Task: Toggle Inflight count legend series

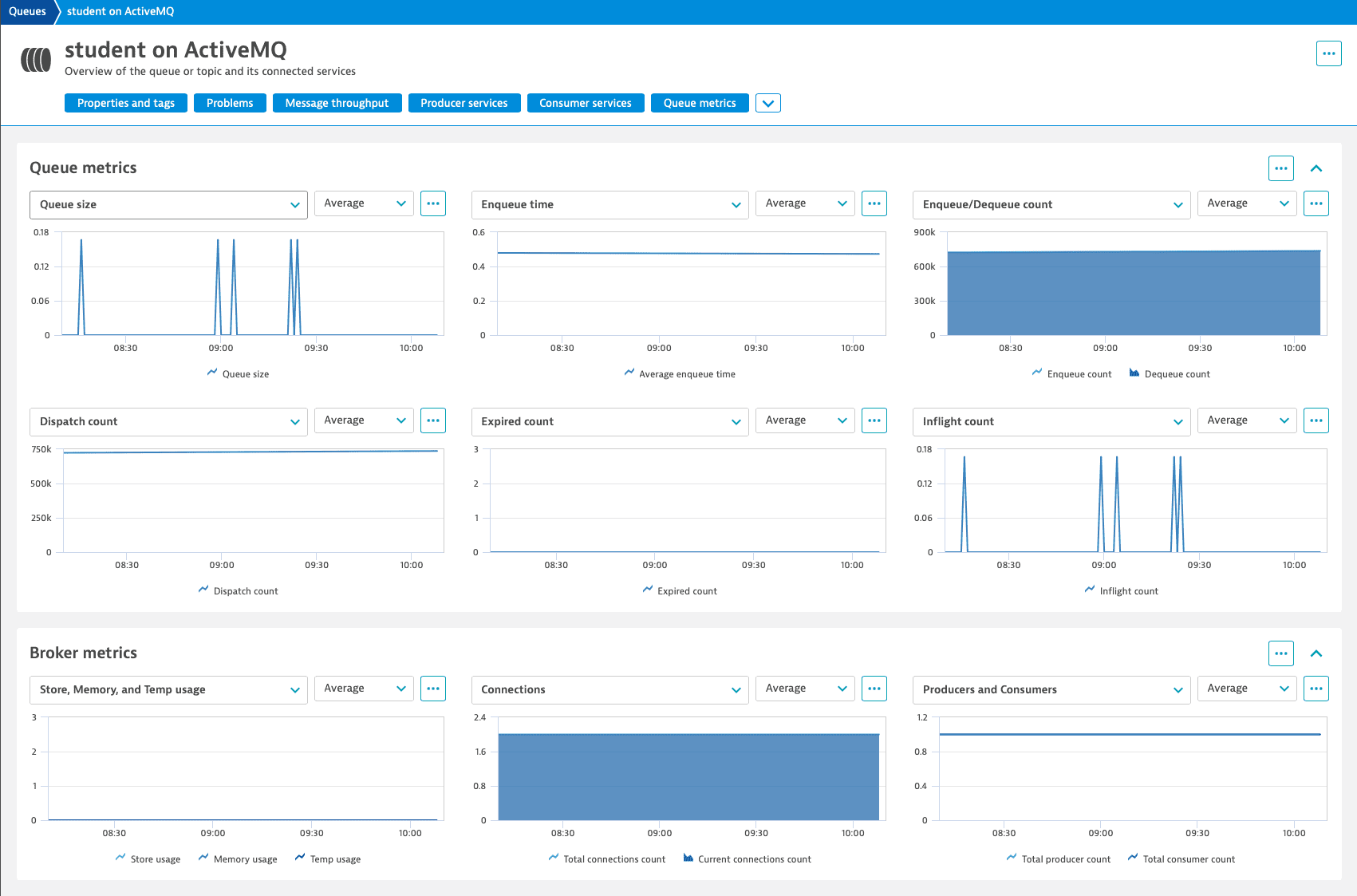Action: tap(1121, 590)
